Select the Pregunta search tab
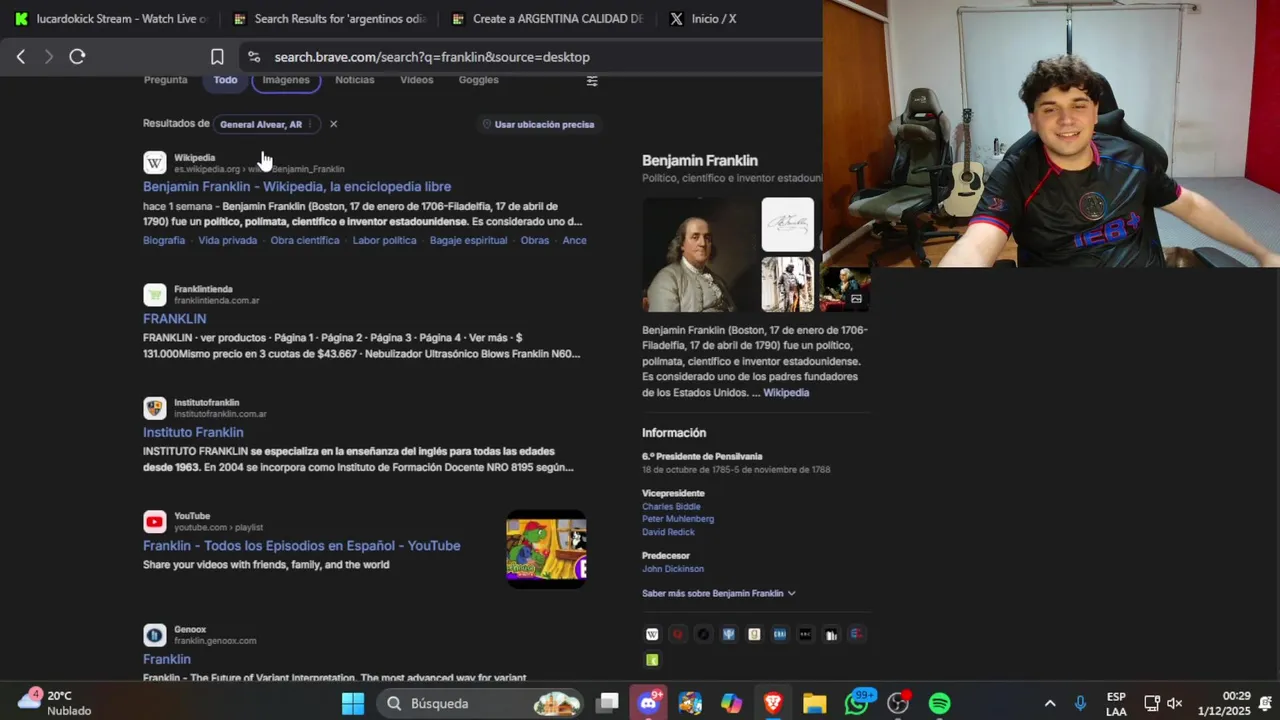The height and width of the screenshot is (720, 1280). pos(165,80)
